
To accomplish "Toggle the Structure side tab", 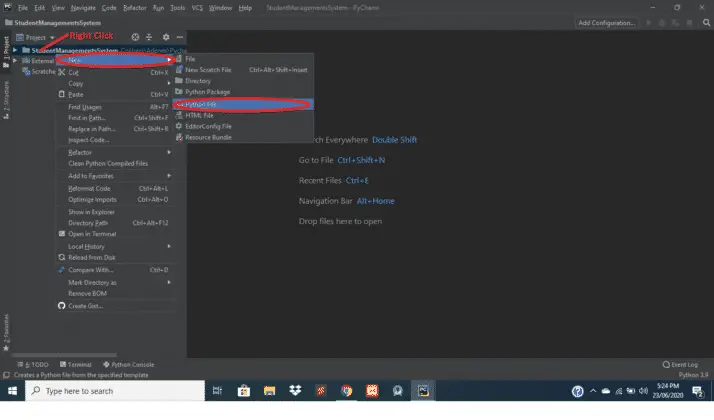I will [6, 100].
